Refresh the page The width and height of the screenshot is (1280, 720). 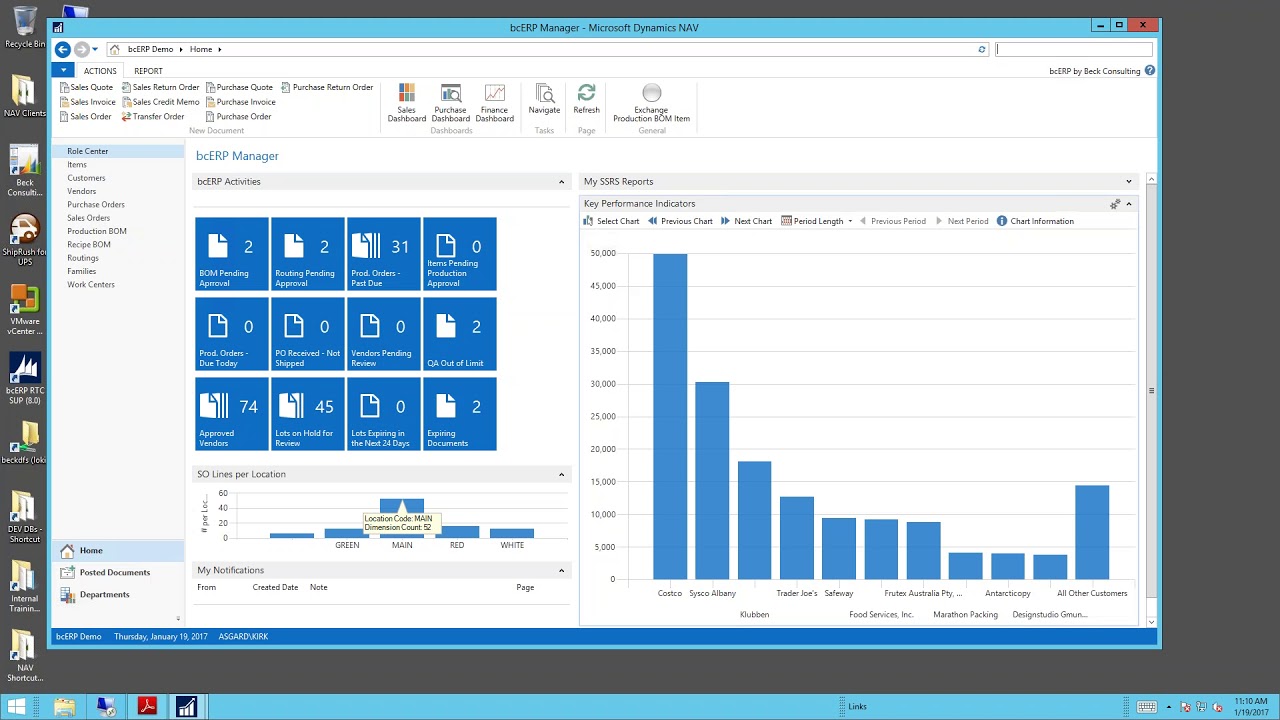tap(587, 99)
